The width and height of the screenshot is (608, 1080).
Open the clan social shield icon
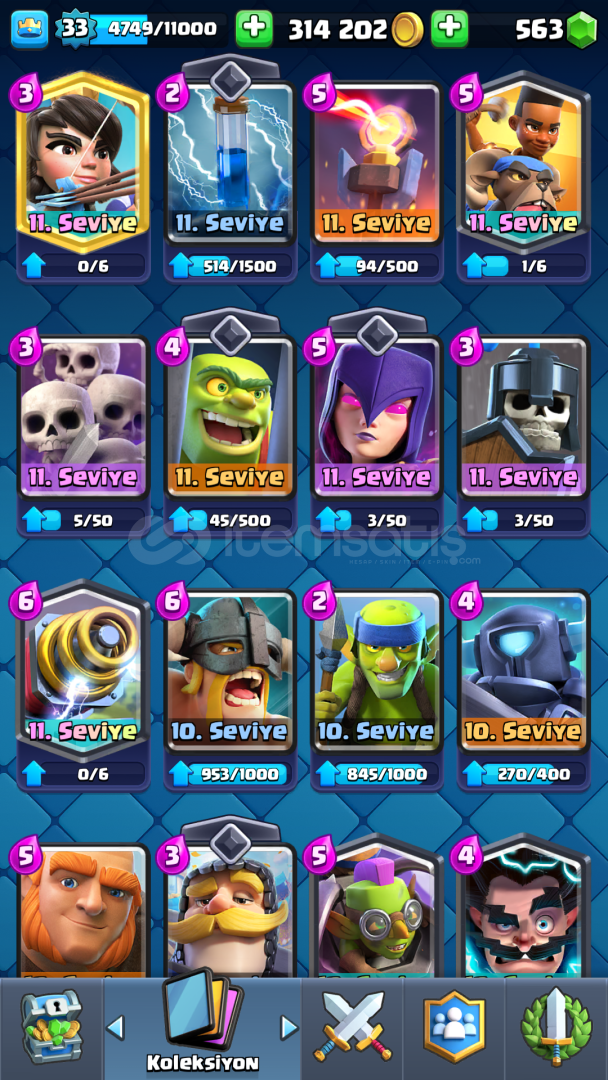pyautogui.click(x=454, y=1026)
